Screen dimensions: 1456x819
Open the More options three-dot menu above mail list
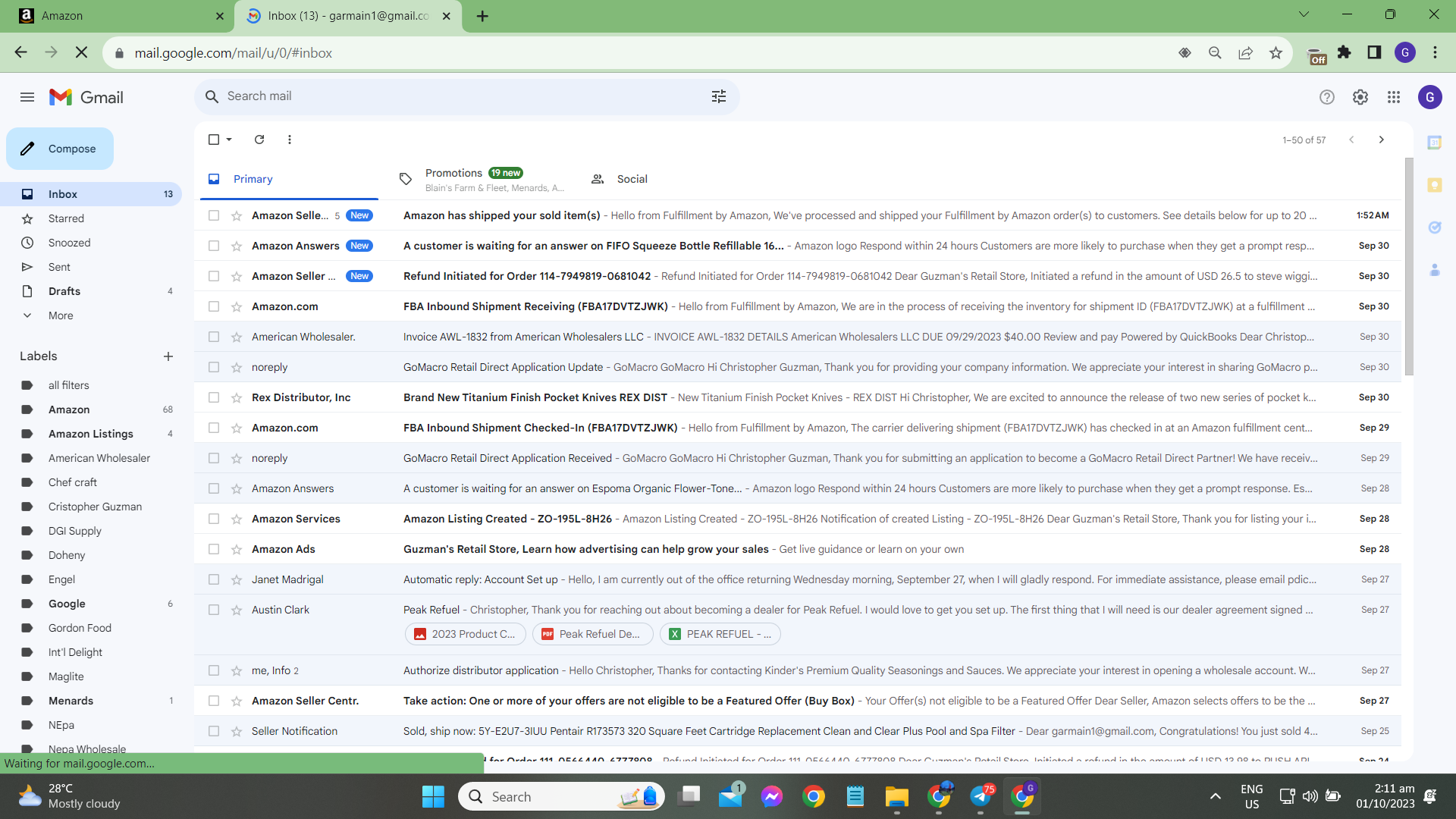tap(290, 140)
